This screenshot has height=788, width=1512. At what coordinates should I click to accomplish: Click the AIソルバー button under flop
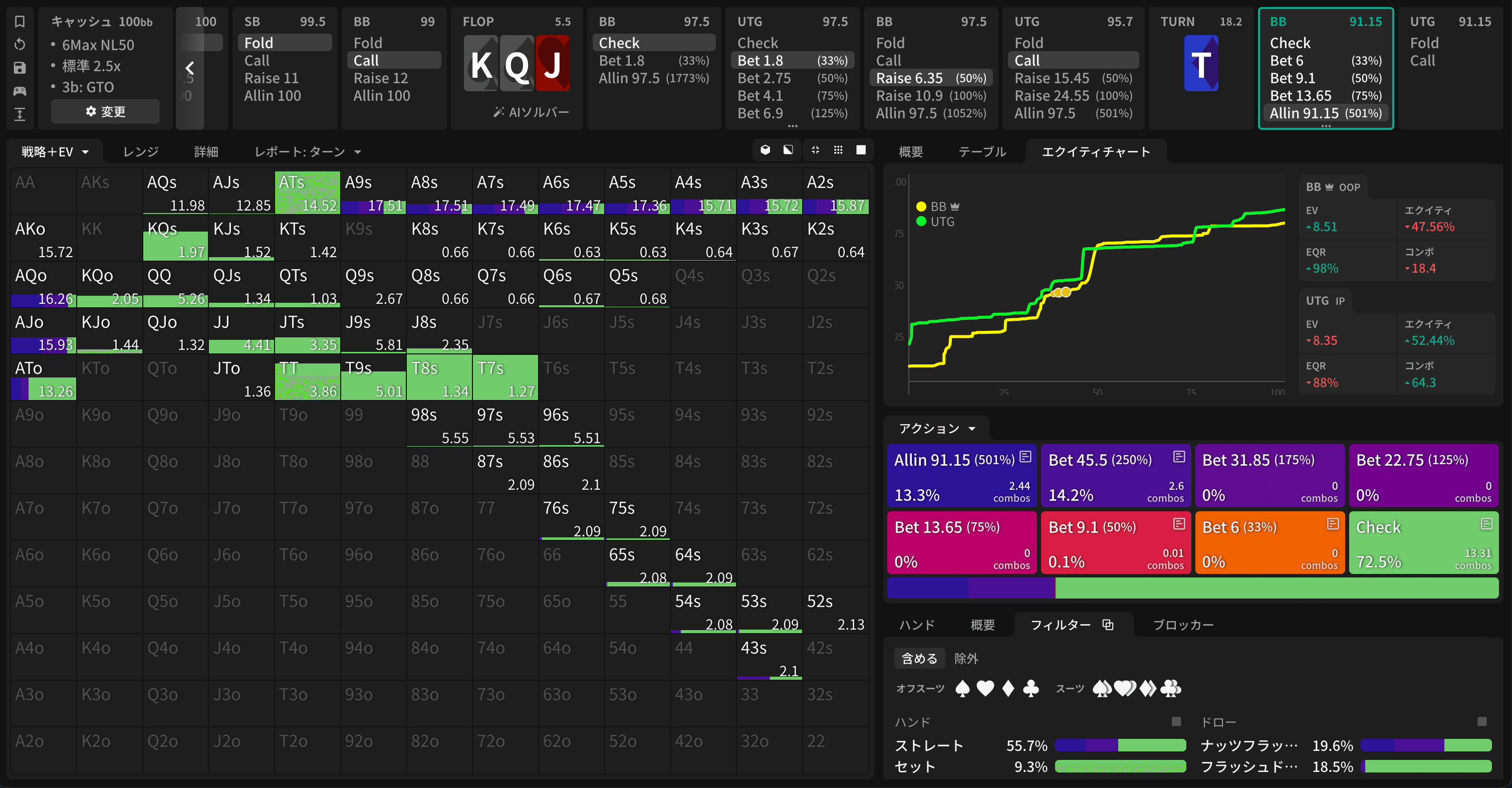click(531, 112)
